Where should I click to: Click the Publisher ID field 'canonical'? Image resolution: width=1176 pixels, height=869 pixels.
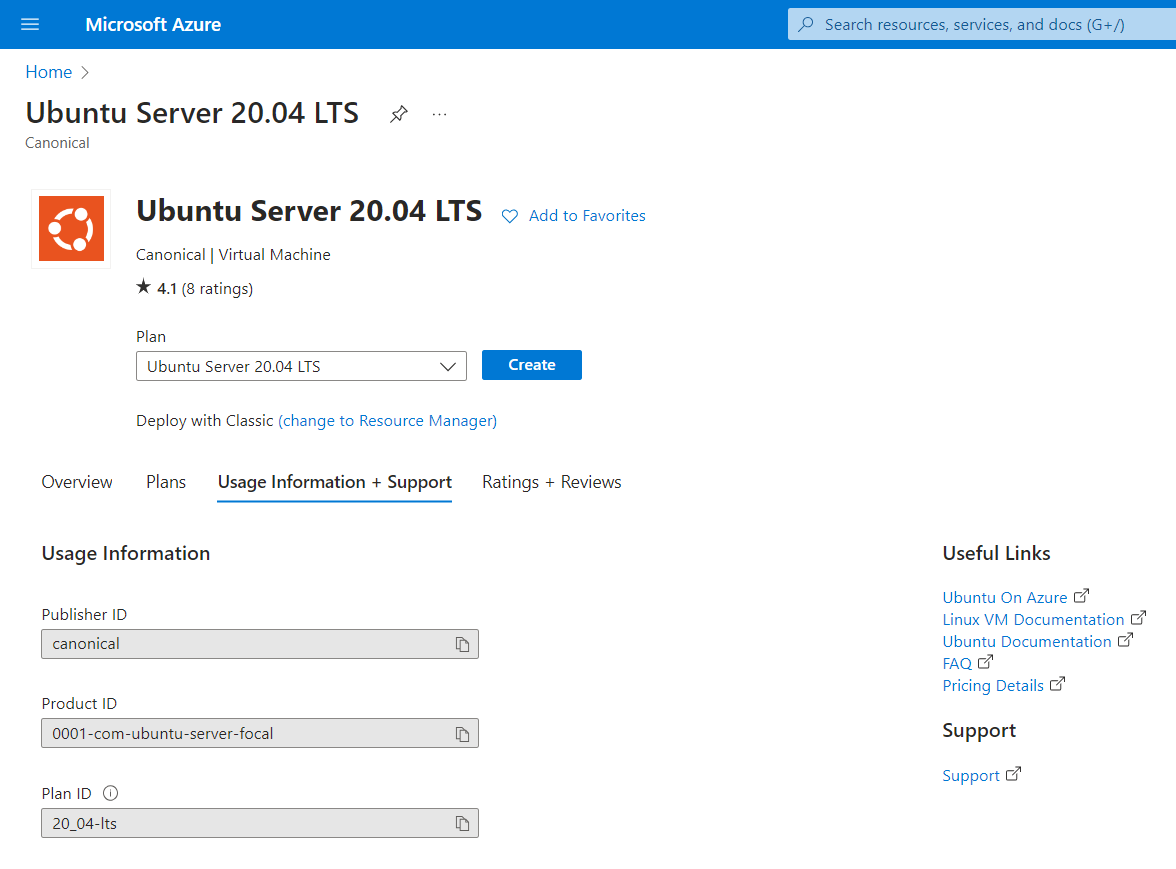[260, 644]
